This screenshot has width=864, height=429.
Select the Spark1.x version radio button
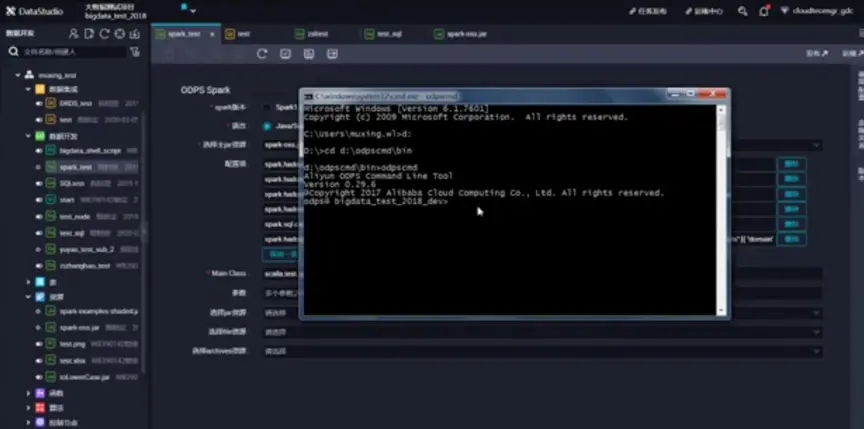(x=267, y=107)
